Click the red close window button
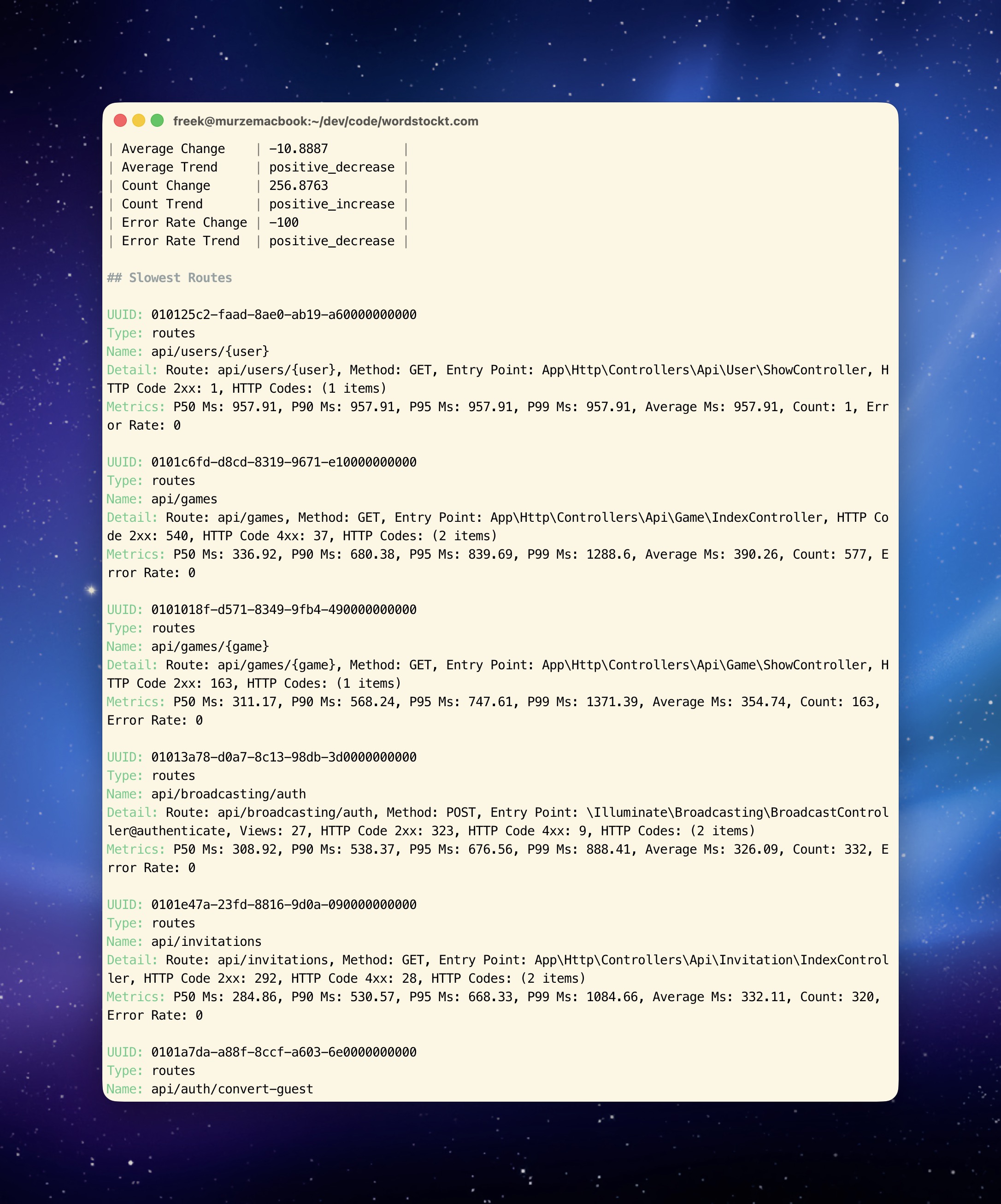 120,120
